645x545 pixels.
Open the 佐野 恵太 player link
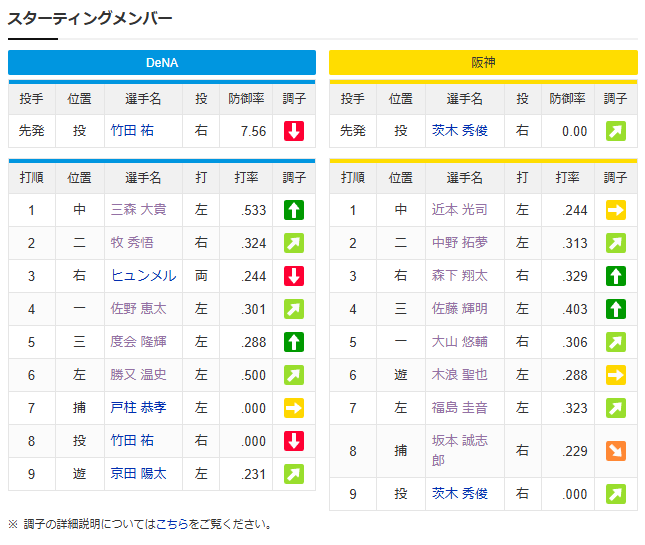[x=138, y=309]
